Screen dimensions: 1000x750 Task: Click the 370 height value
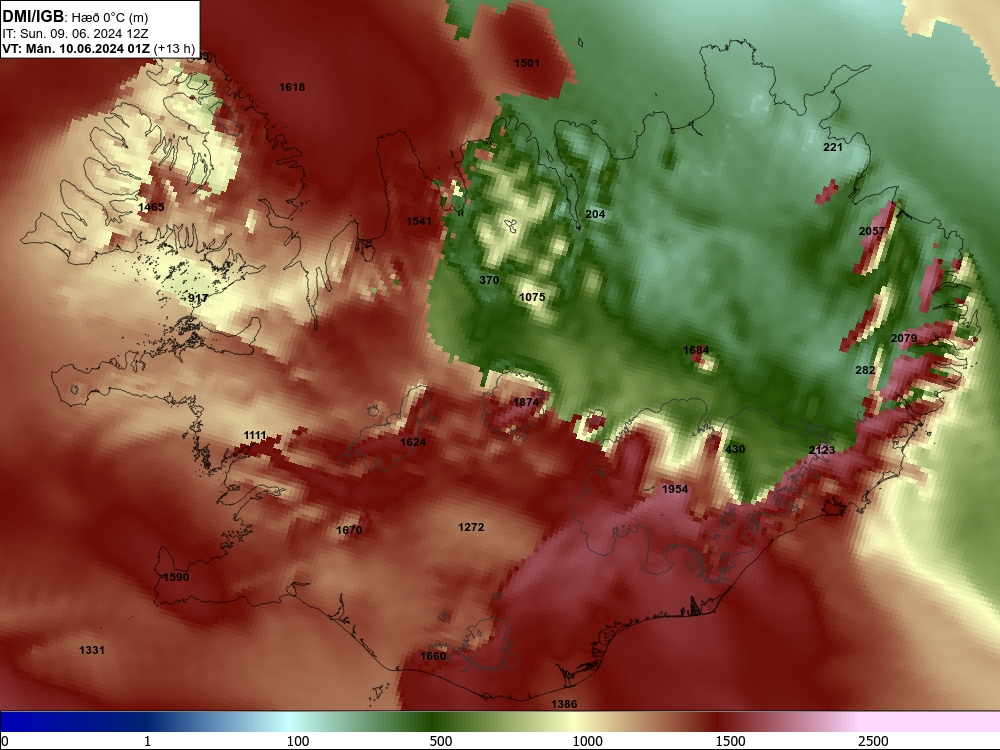[x=489, y=280]
